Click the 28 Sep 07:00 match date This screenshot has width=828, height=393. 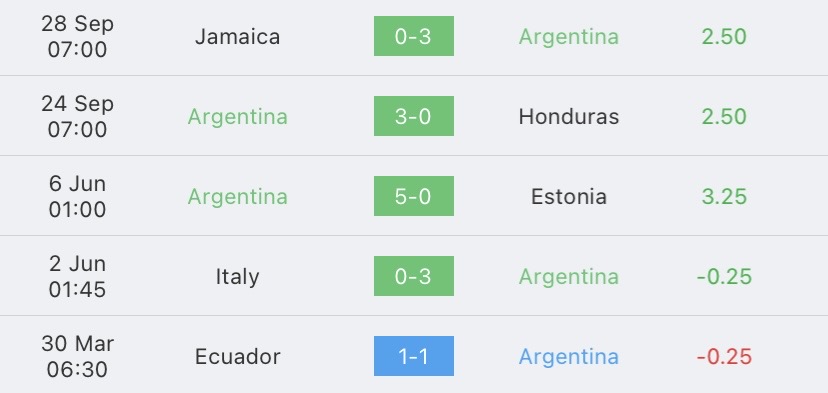[x=77, y=36]
